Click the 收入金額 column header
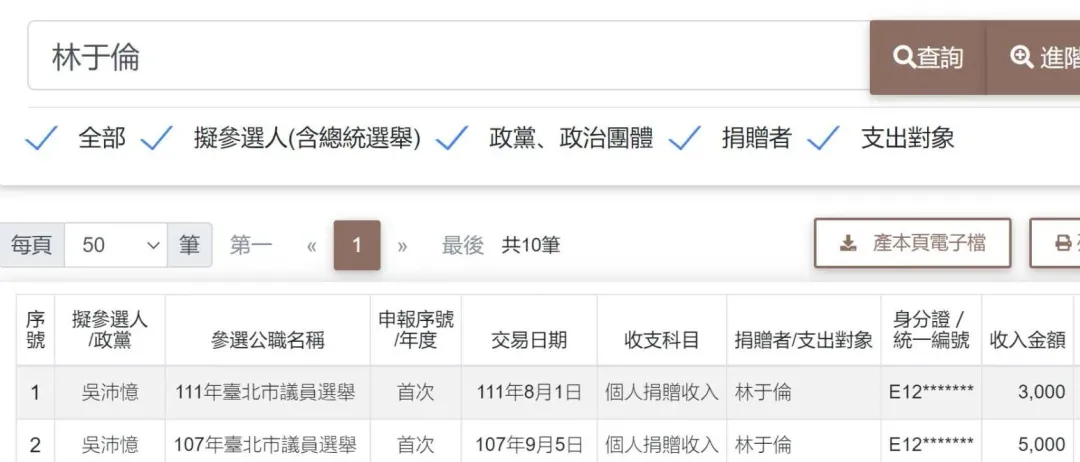Viewport: 1080px width, 462px height. [1028, 330]
